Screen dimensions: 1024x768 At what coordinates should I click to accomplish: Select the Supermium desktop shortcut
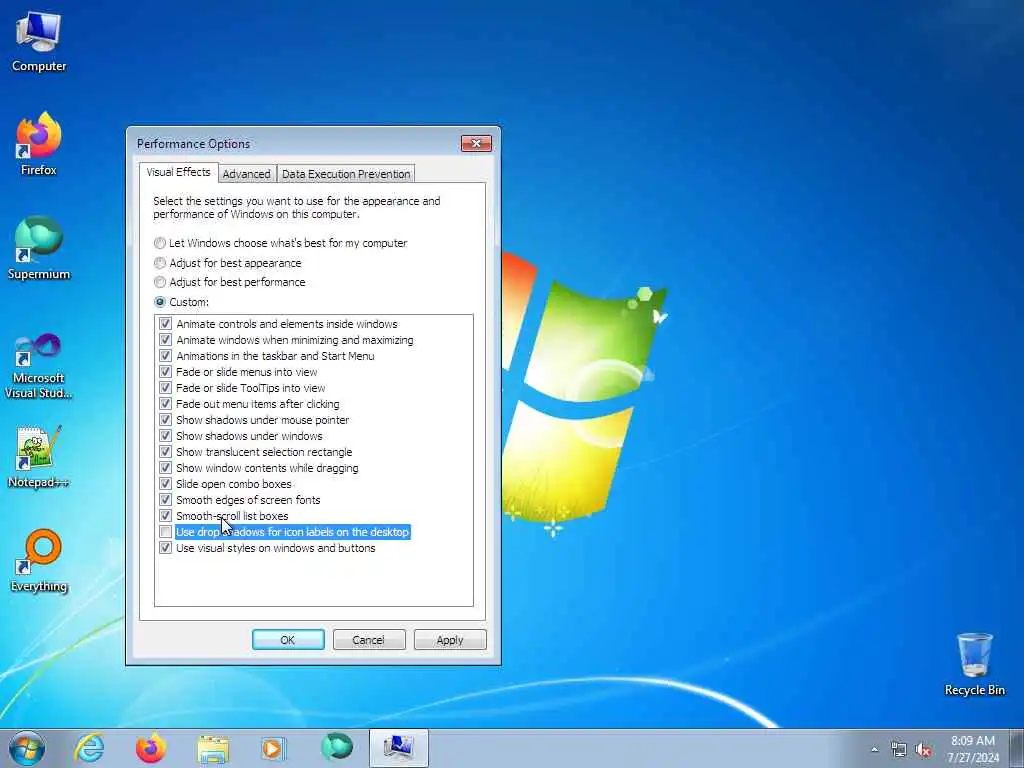(39, 248)
